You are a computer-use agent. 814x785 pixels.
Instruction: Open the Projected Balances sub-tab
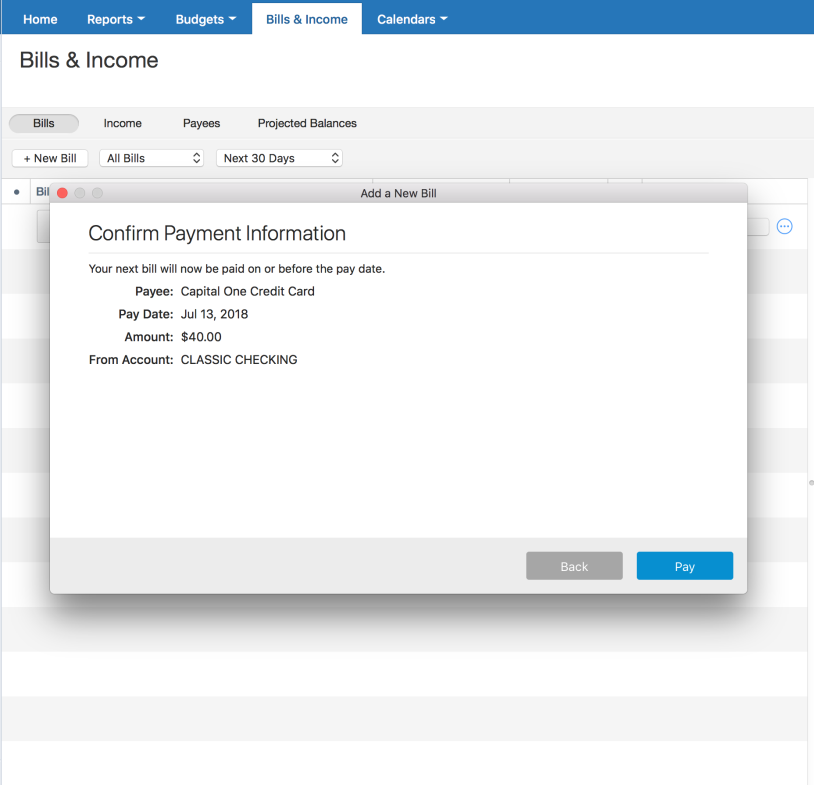pos(307,123)
